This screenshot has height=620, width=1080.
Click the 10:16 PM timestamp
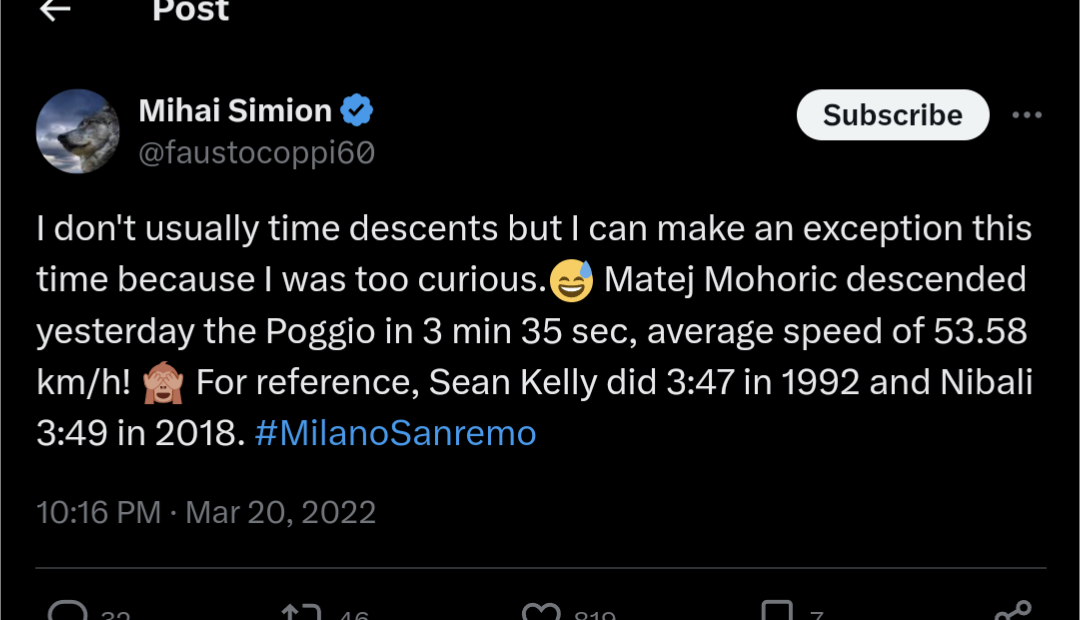98,513
